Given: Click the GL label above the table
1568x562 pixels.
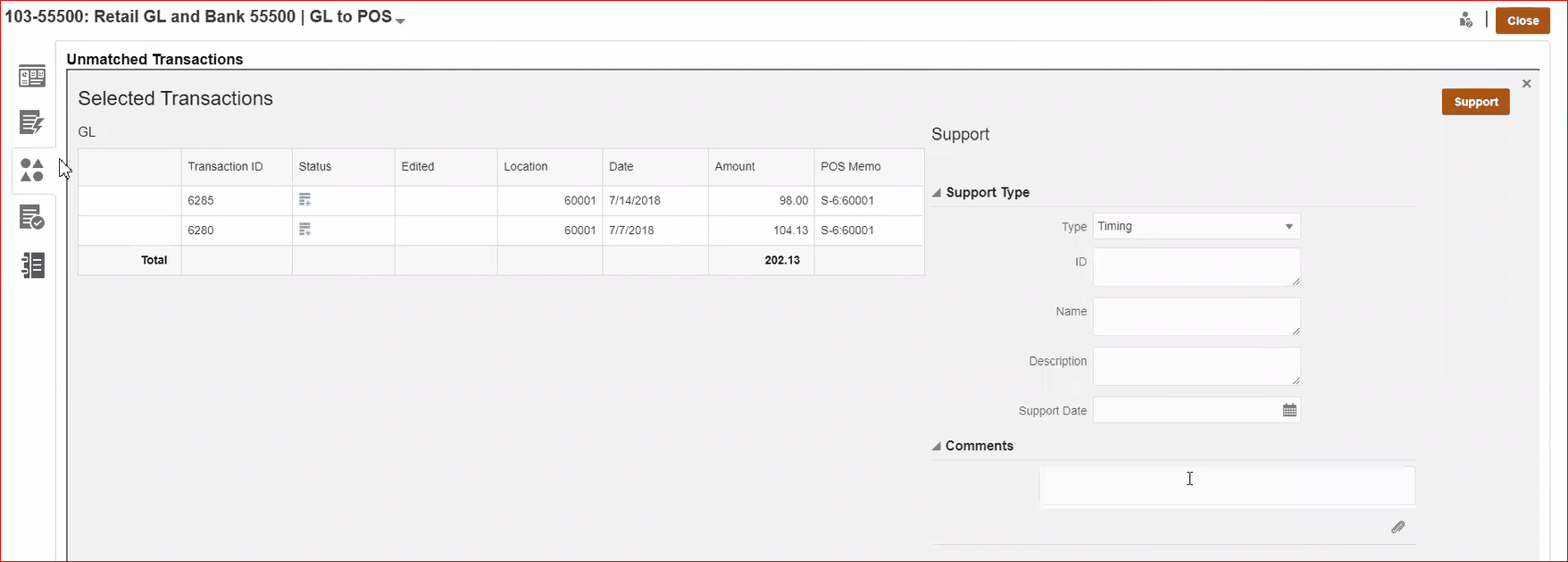Looking at the screenshot, I should point(87,131).
